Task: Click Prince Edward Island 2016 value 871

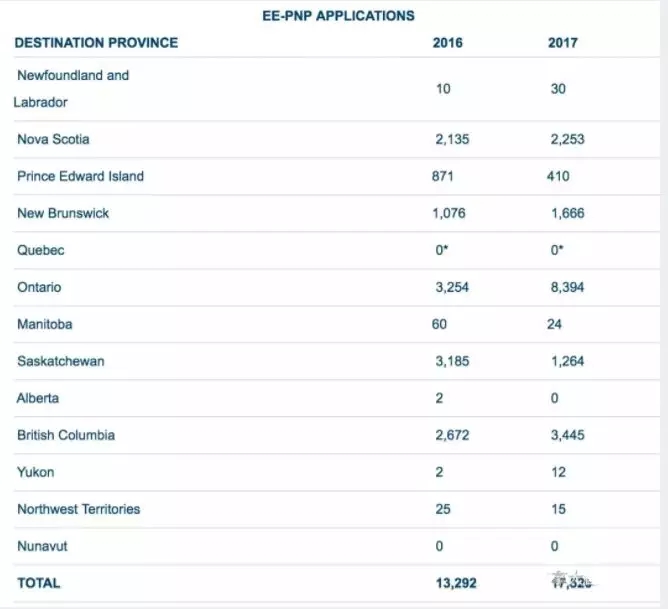Action: coord(443,176)
